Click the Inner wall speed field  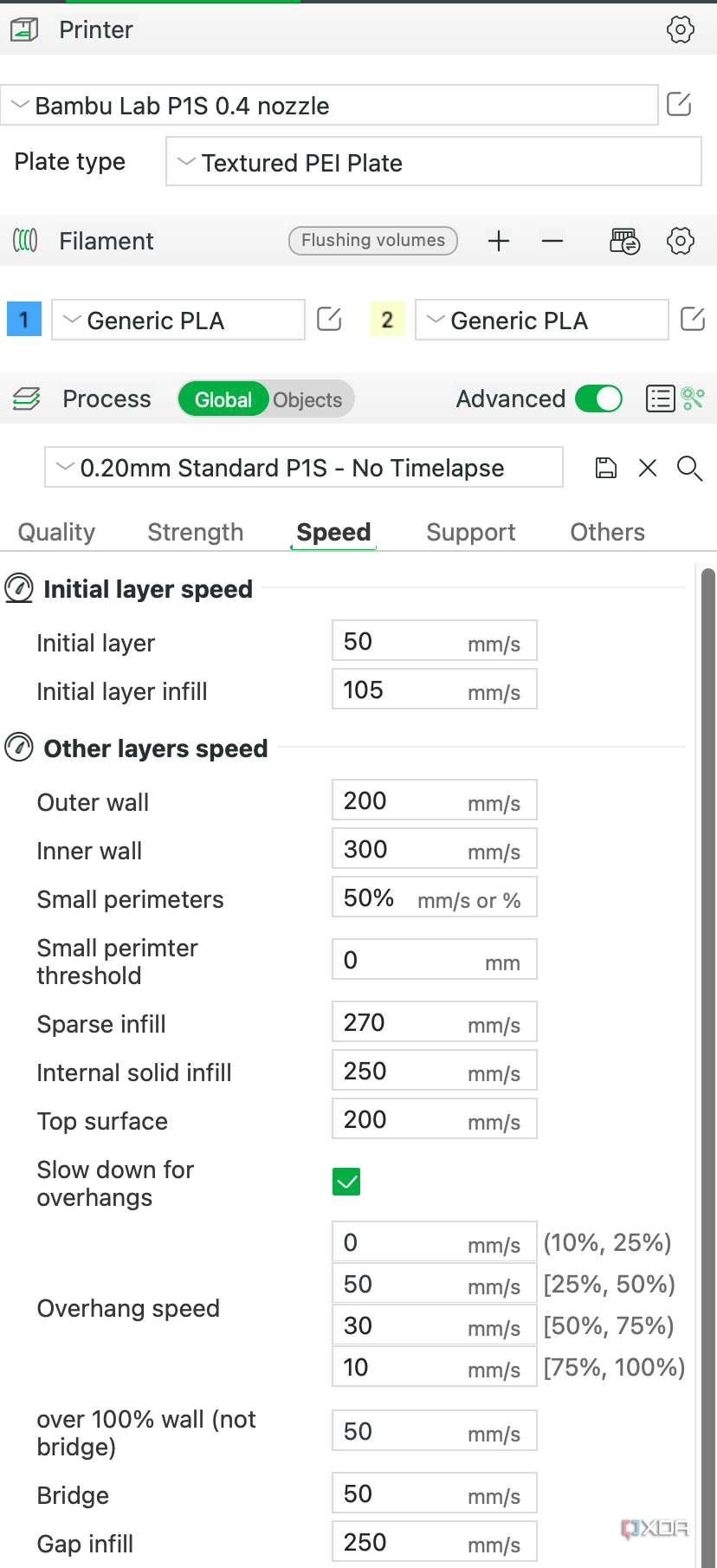click(x=435, y=849)
